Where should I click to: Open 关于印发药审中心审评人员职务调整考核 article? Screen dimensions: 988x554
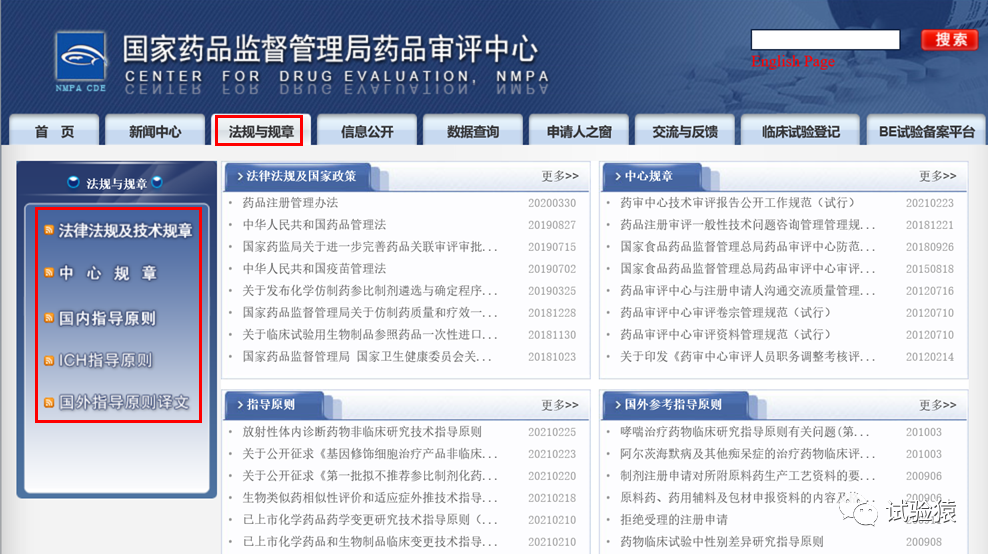(x=747, y=357)
